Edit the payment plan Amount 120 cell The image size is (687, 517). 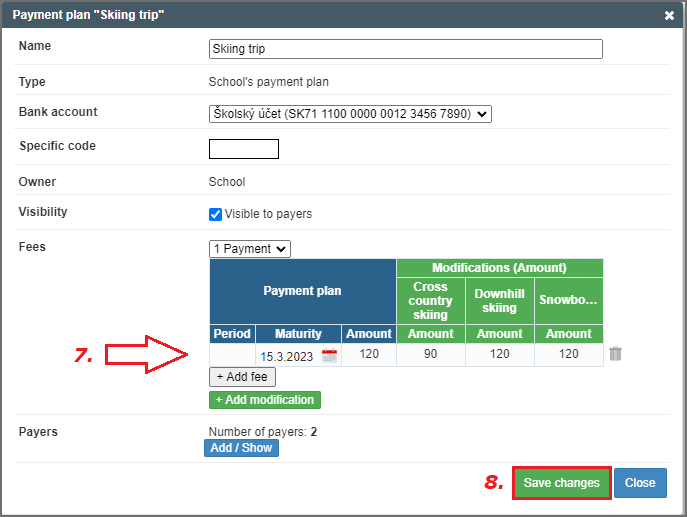pyautogui.click(x=369, y=354)
